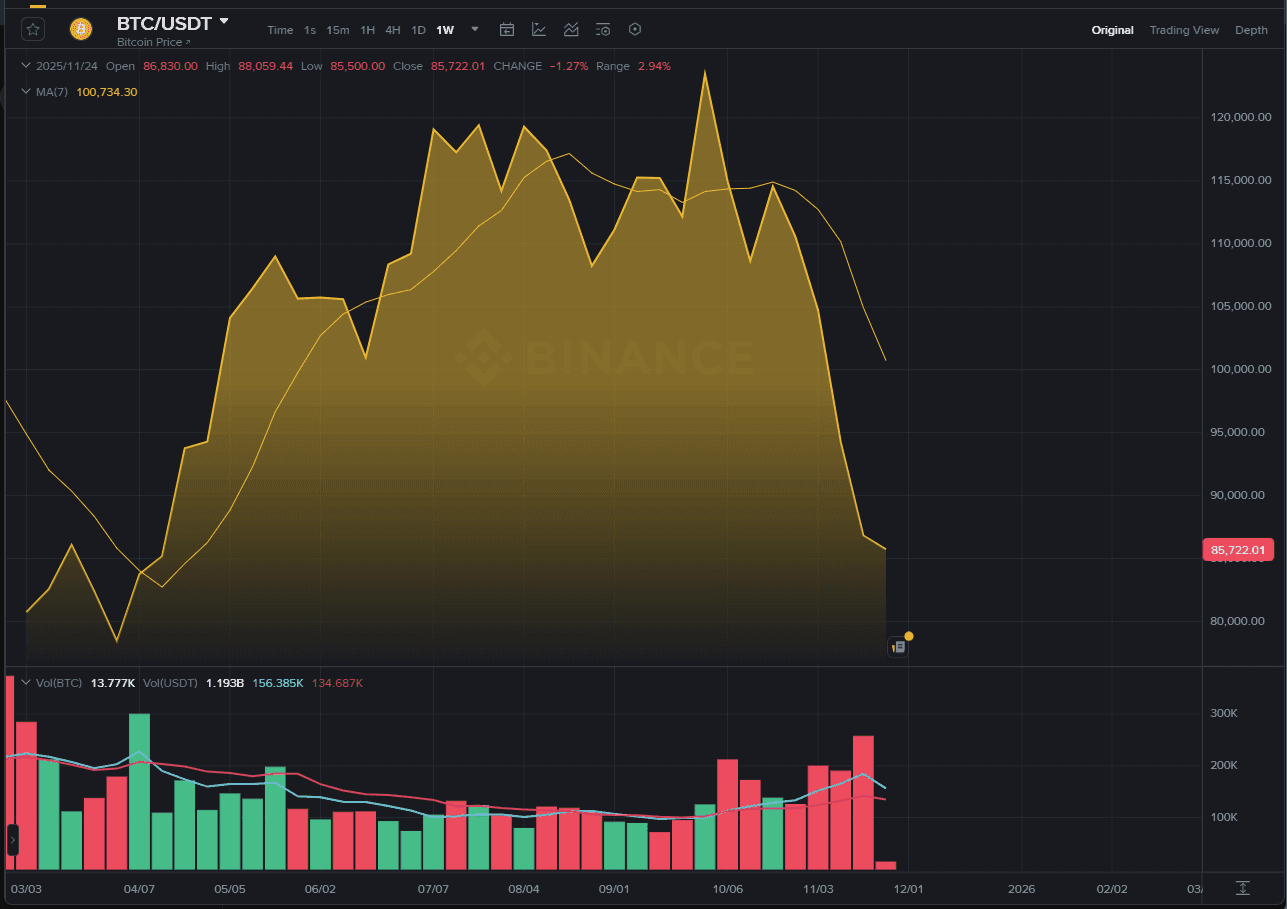Open the date range calendar picker
The image size is (1287, 909).
(507, 29)
